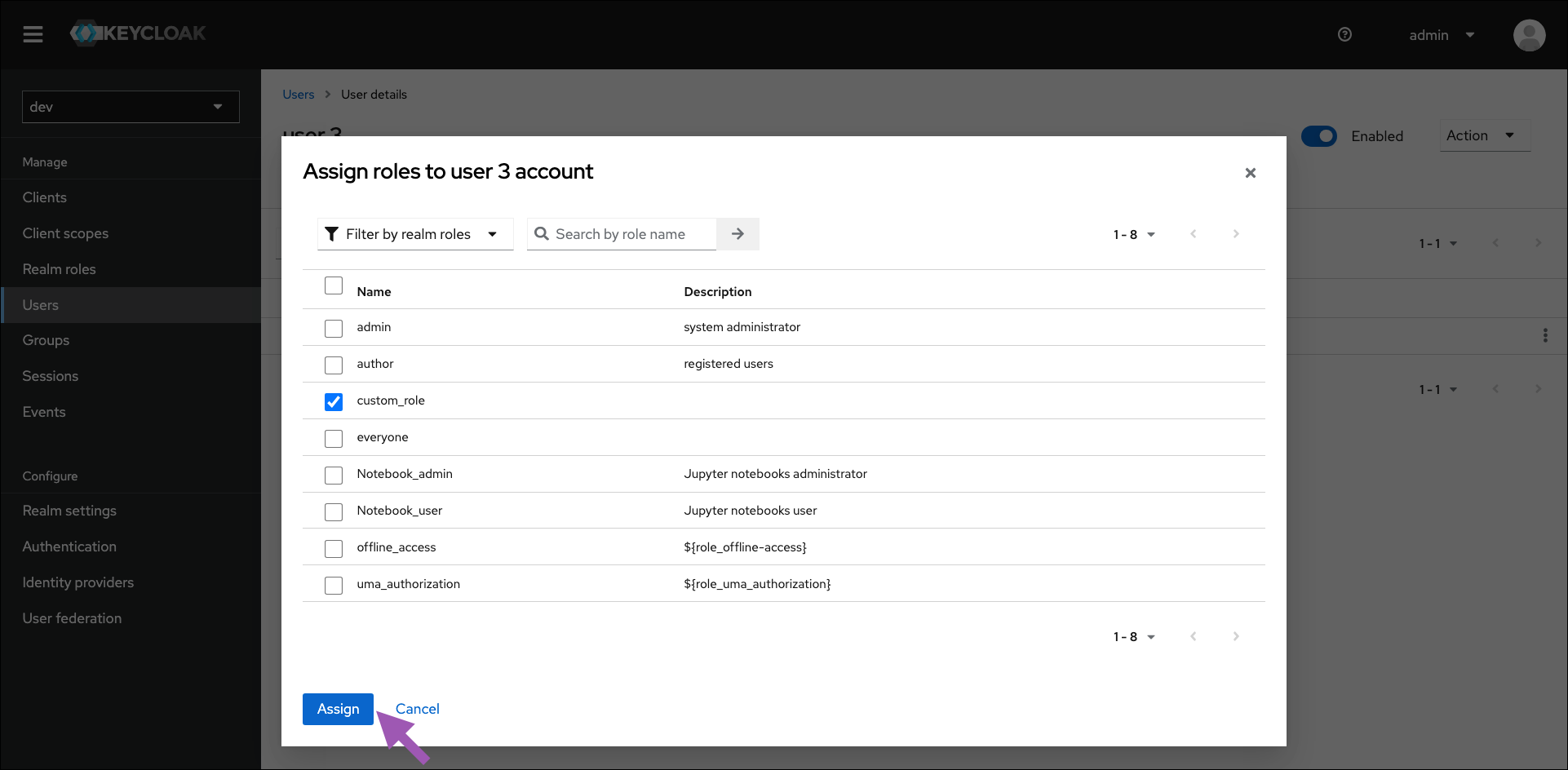Screen dimensions: 1568x770
Task: Select Users in sidebar
Action: 131,305
